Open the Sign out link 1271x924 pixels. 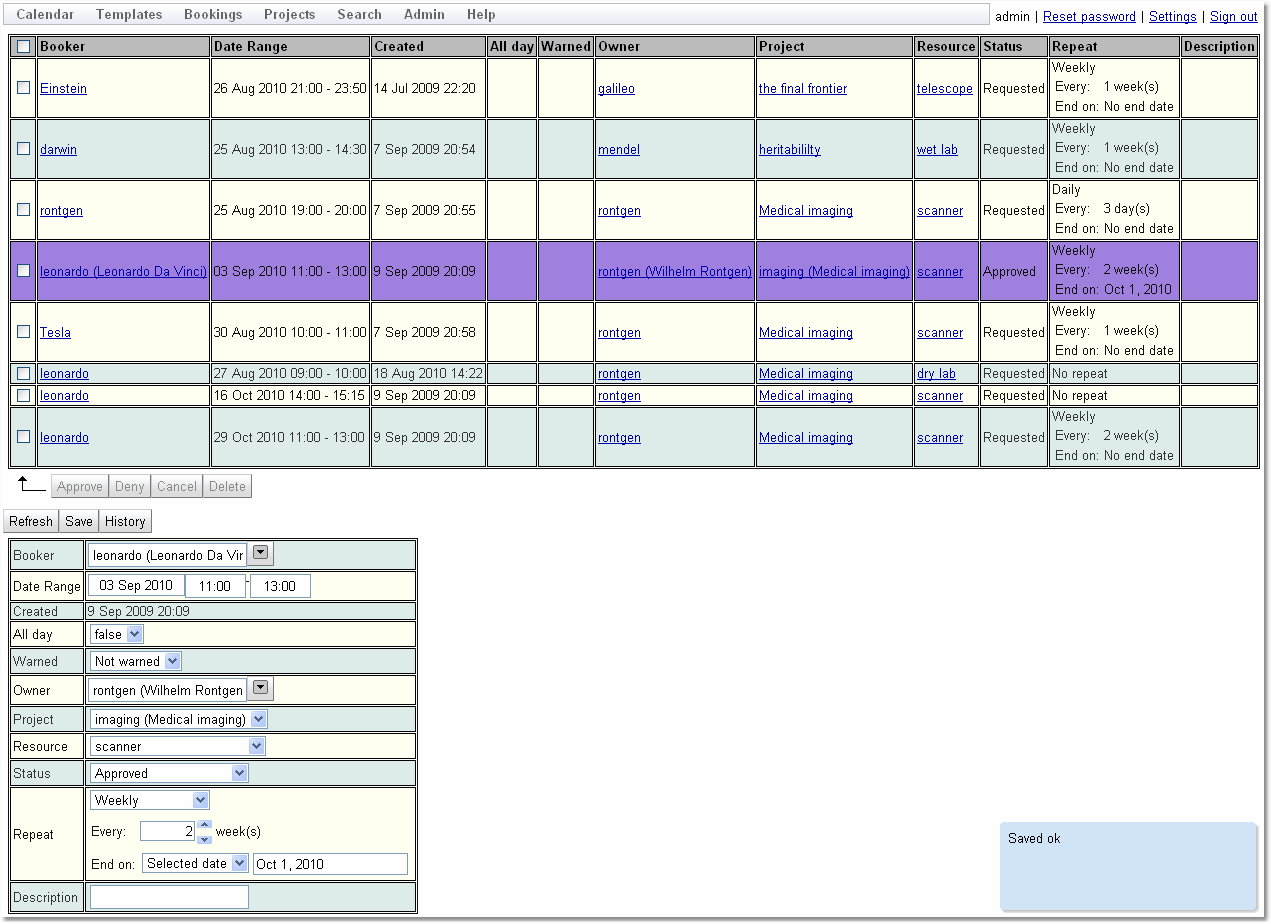1233,17
